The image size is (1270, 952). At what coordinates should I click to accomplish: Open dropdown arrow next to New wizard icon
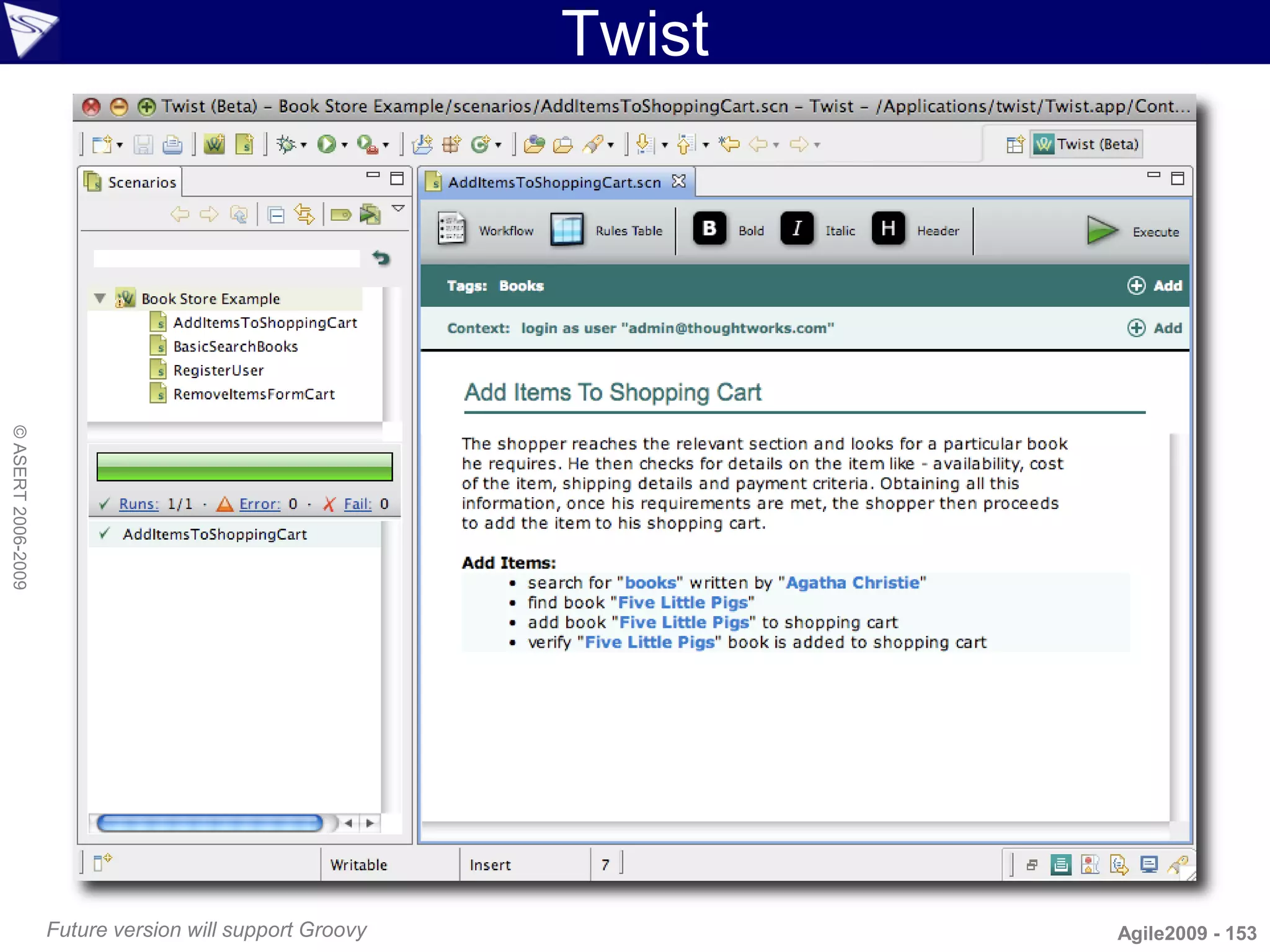pyautogui.click(x=120, y=146)
